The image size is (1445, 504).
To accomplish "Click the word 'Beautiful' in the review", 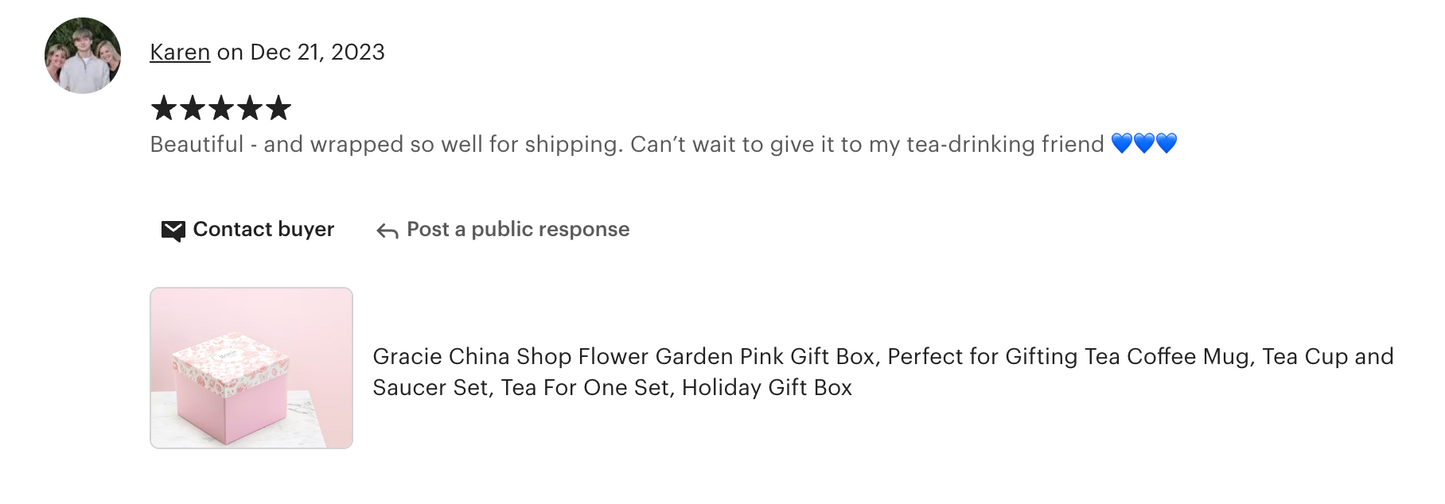I will (x=196, y=144).
